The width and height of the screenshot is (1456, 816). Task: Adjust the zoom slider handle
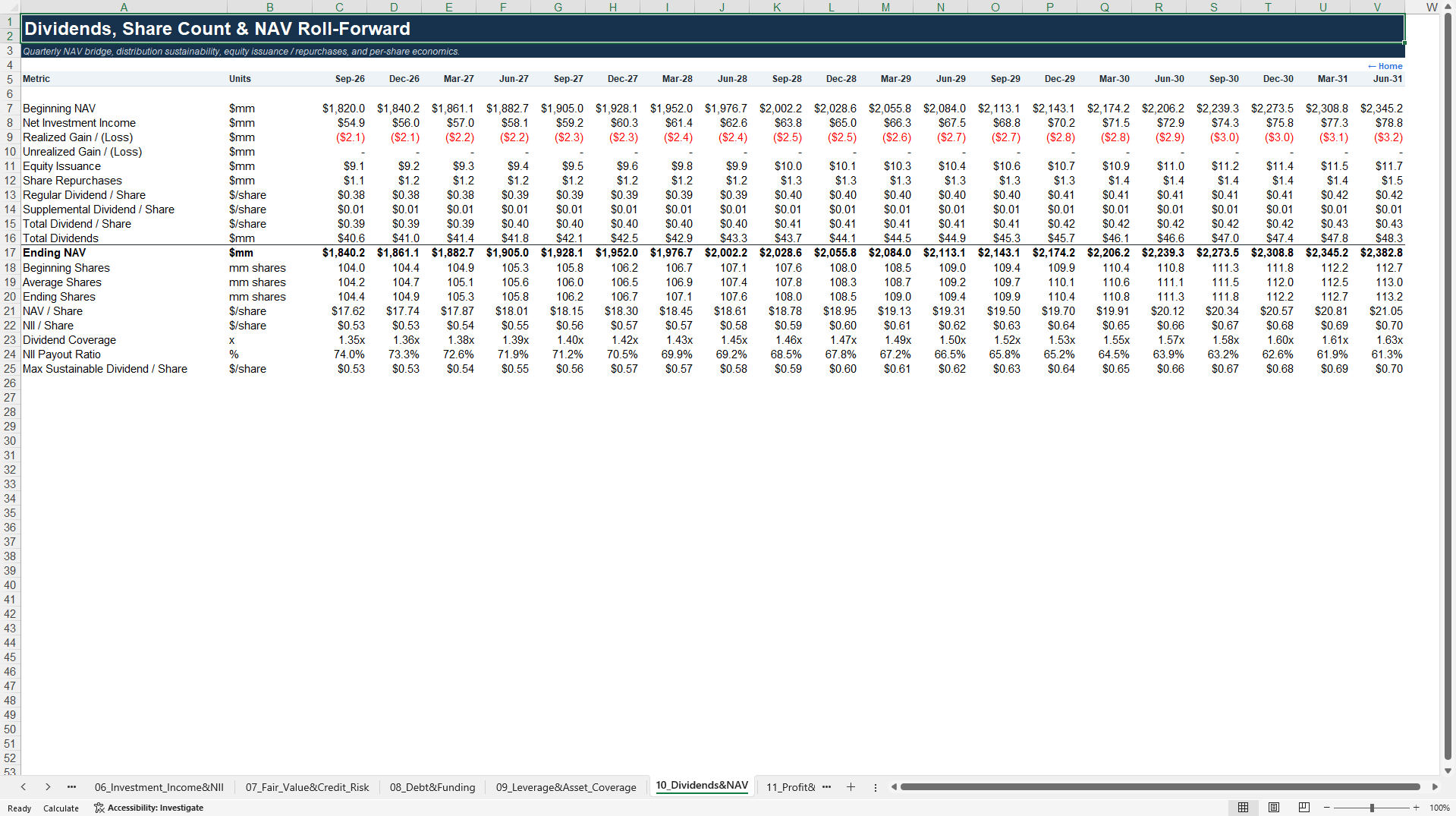(1372, 808)
